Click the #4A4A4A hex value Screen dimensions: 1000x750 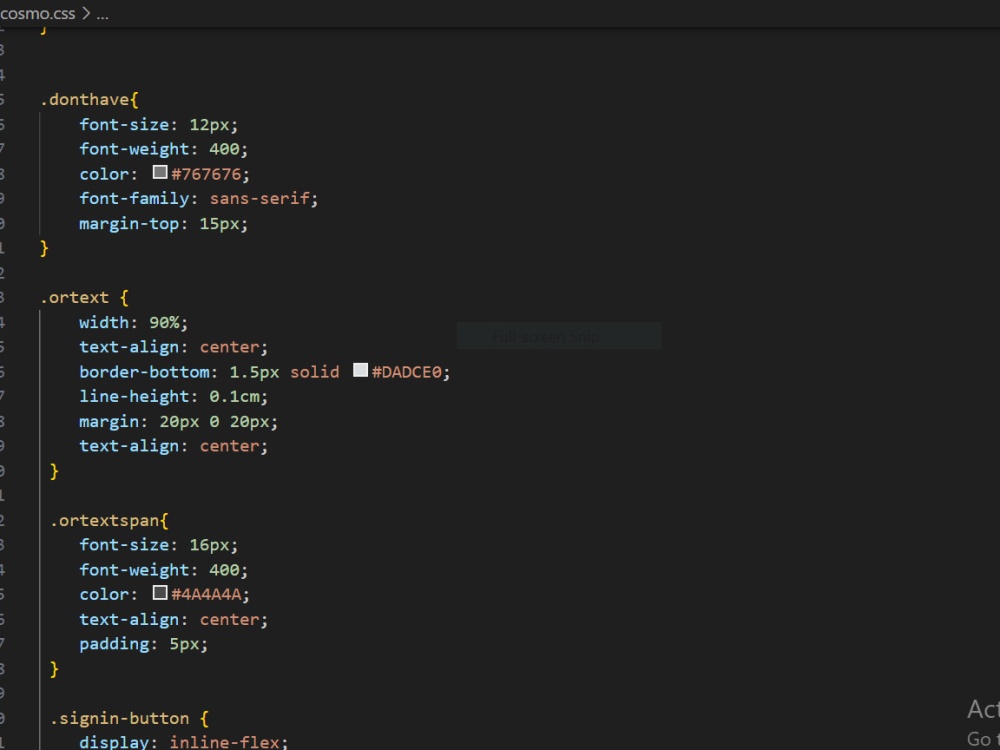(207, 594)
